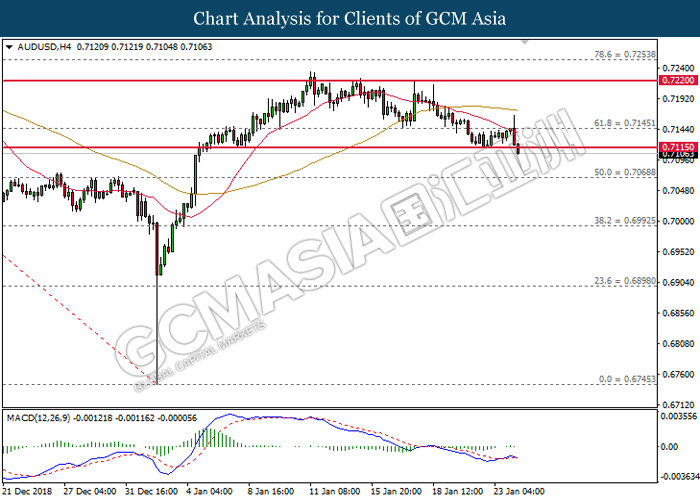Click the 0.72200 red price label
The width and height of the screenshot is (700, 500).
[x=678, y=80]
